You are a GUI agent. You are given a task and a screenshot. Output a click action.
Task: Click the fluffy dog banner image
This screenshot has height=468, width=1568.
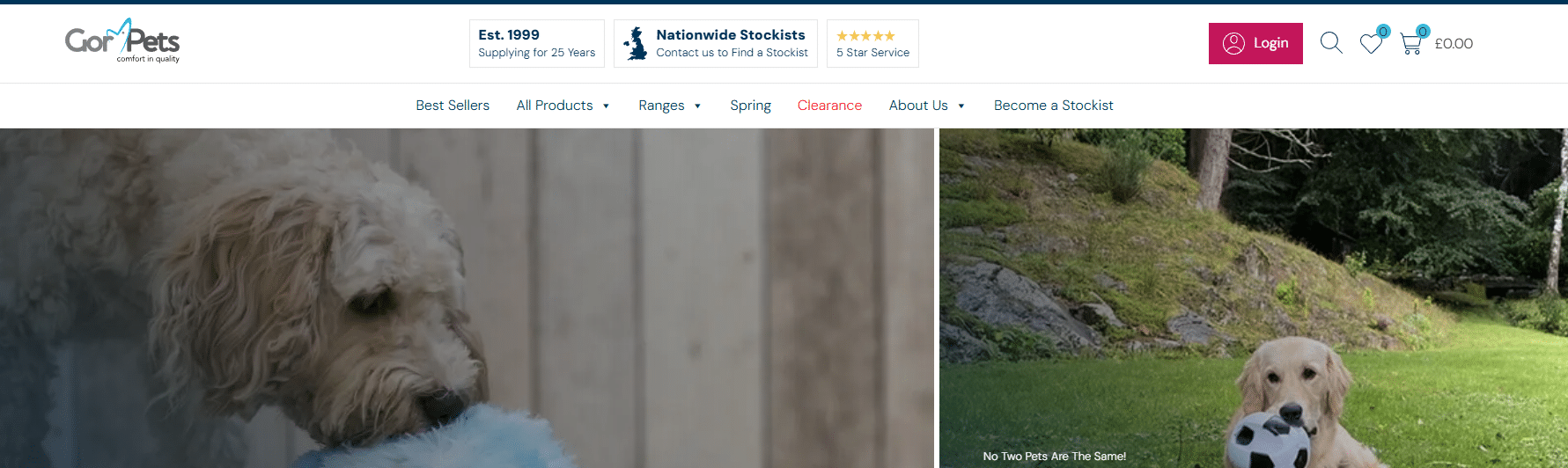pyautogui.click(x=467, y=299)
